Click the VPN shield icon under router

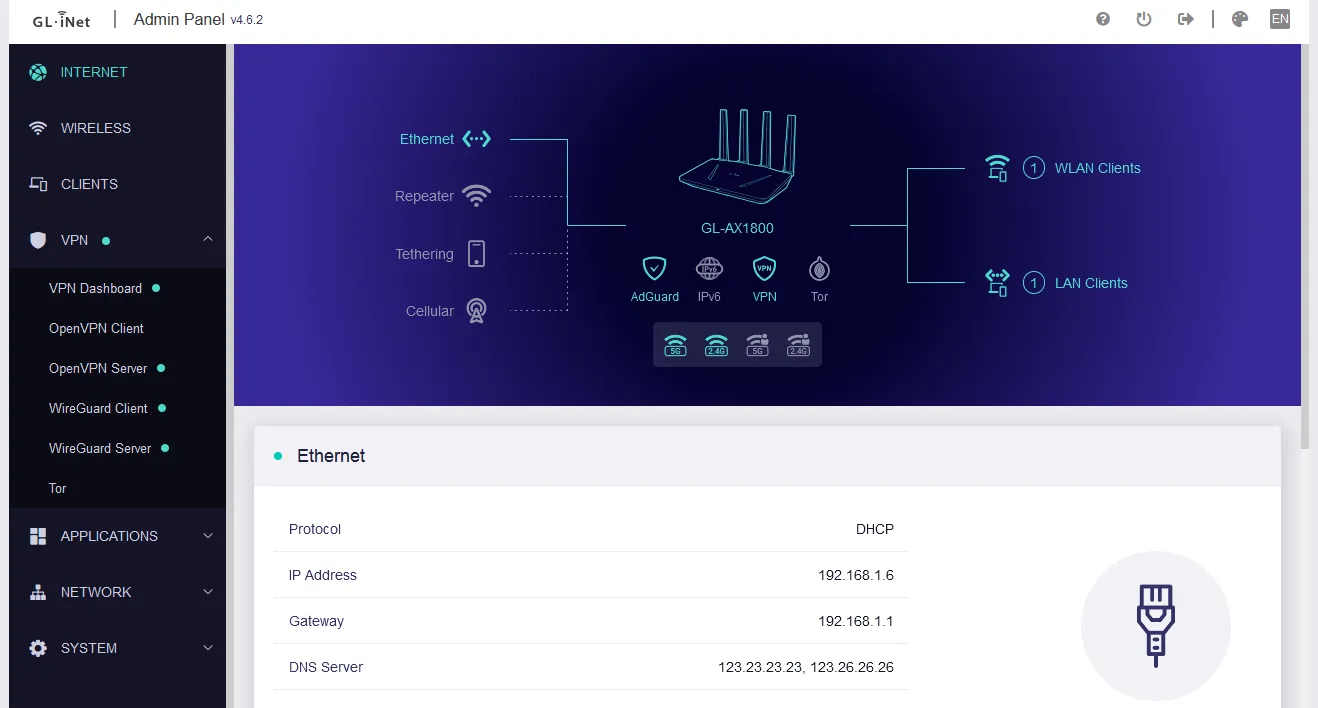click(764, 268)
